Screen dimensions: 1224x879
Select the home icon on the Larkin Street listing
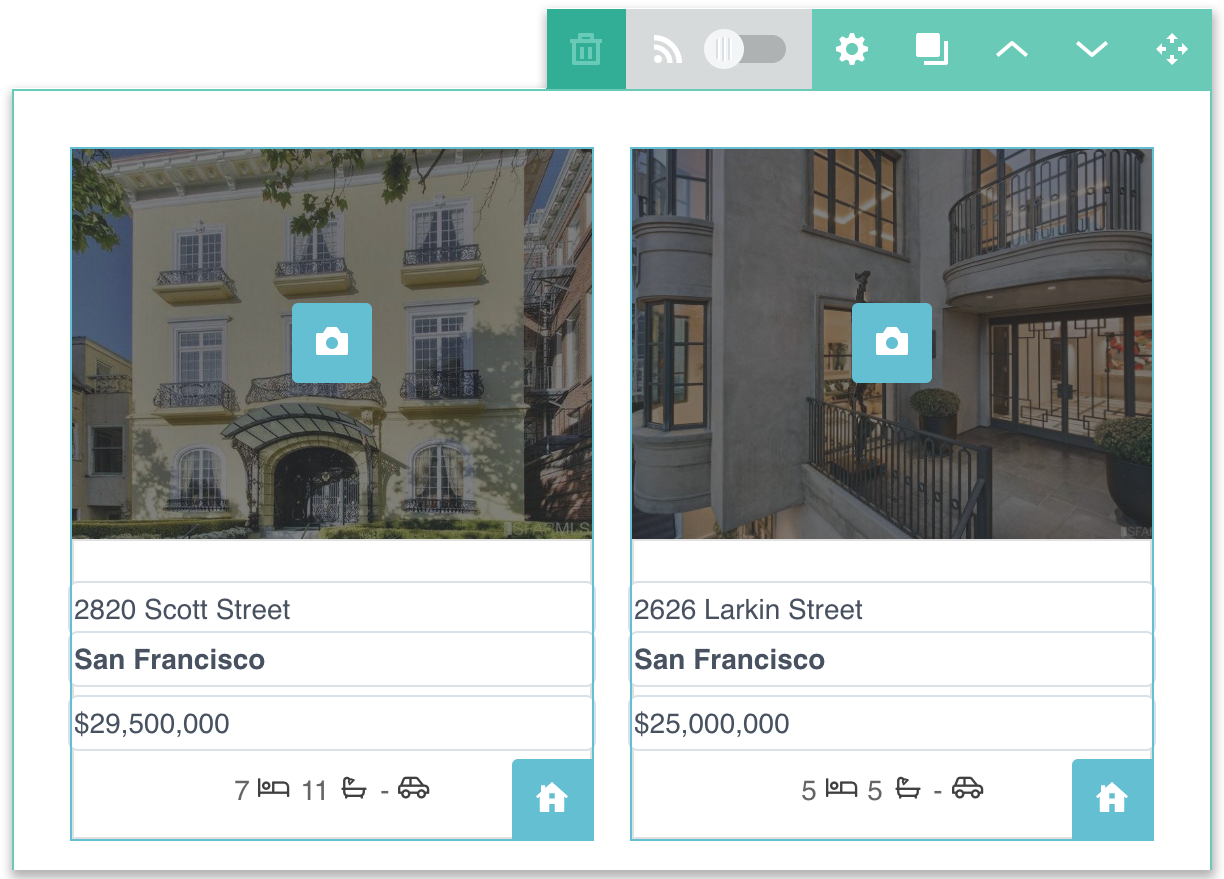1112,799
